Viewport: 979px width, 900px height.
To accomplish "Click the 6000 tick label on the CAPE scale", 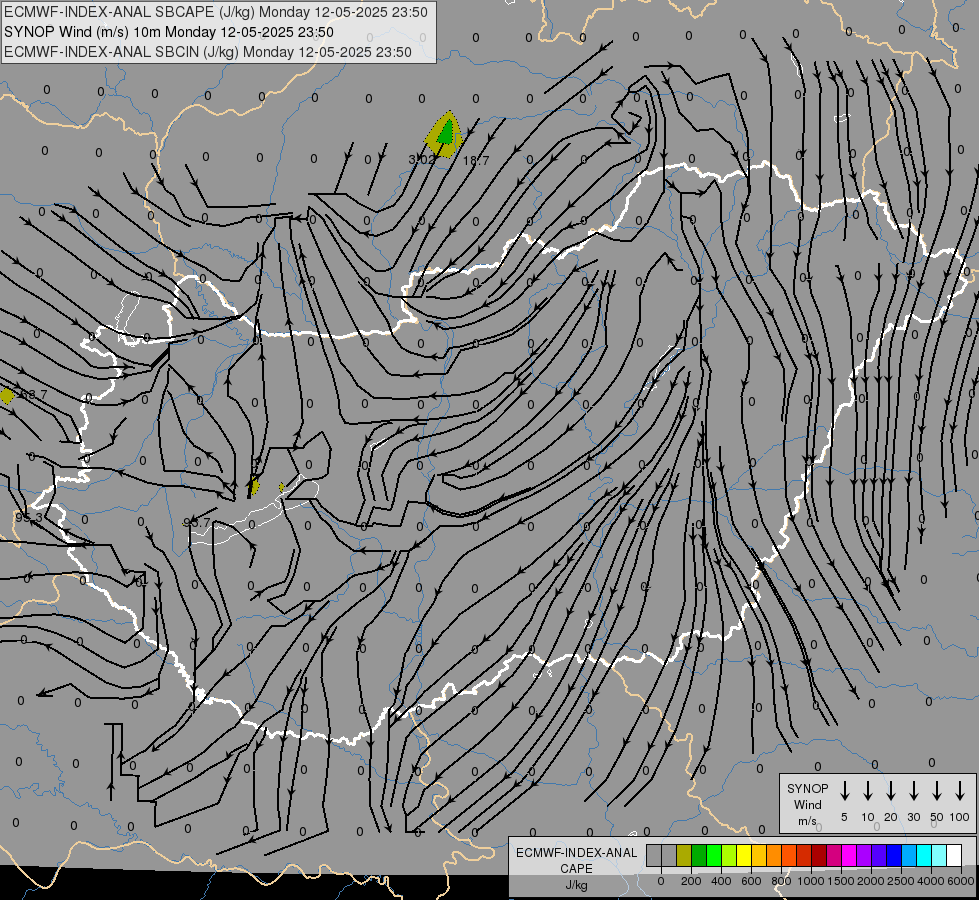I will pyautogui.click(x=960, y=881).
